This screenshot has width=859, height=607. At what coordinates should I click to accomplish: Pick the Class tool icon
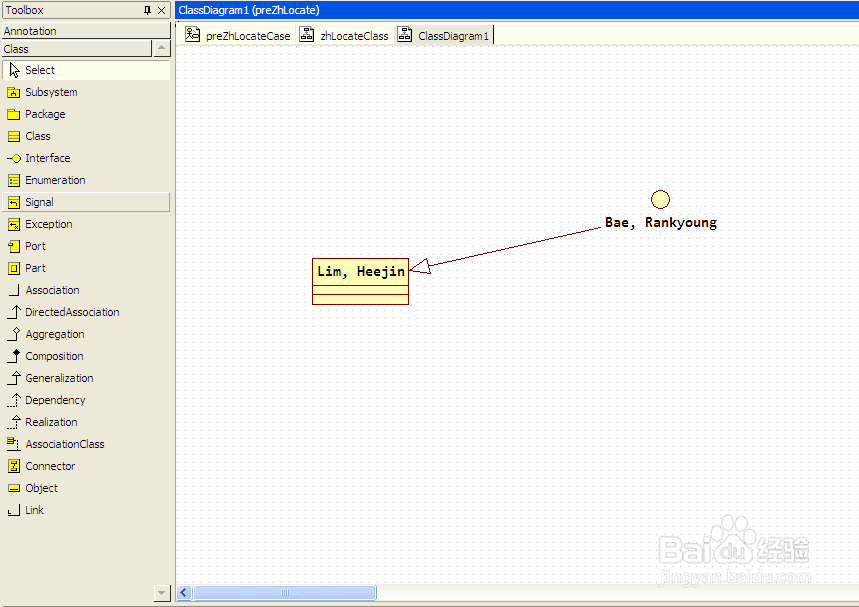point(14,136)
